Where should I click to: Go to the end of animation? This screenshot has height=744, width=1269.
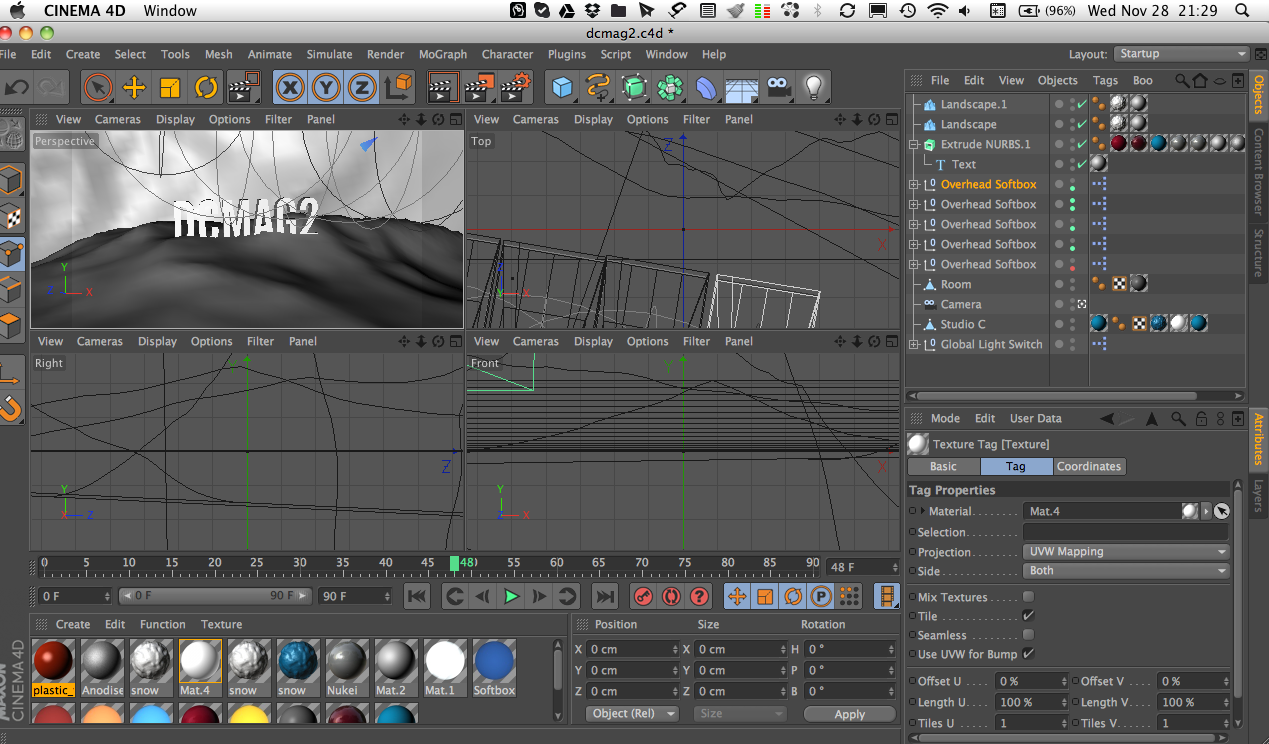click(604, 596)
